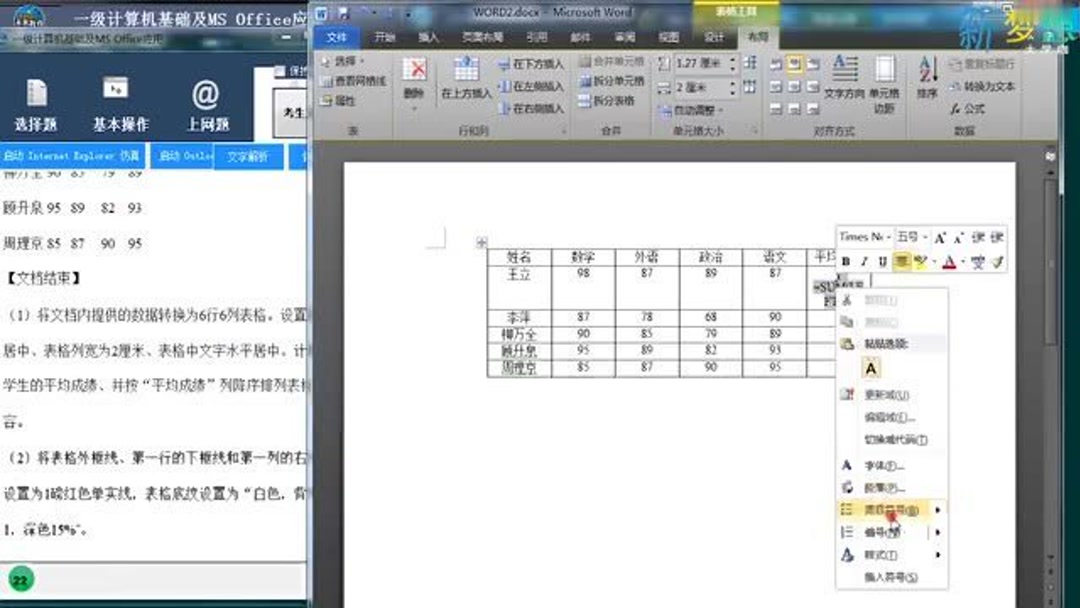
Task: Switch to the 设计 ribbon tab
Action: [x=713, y=34]
